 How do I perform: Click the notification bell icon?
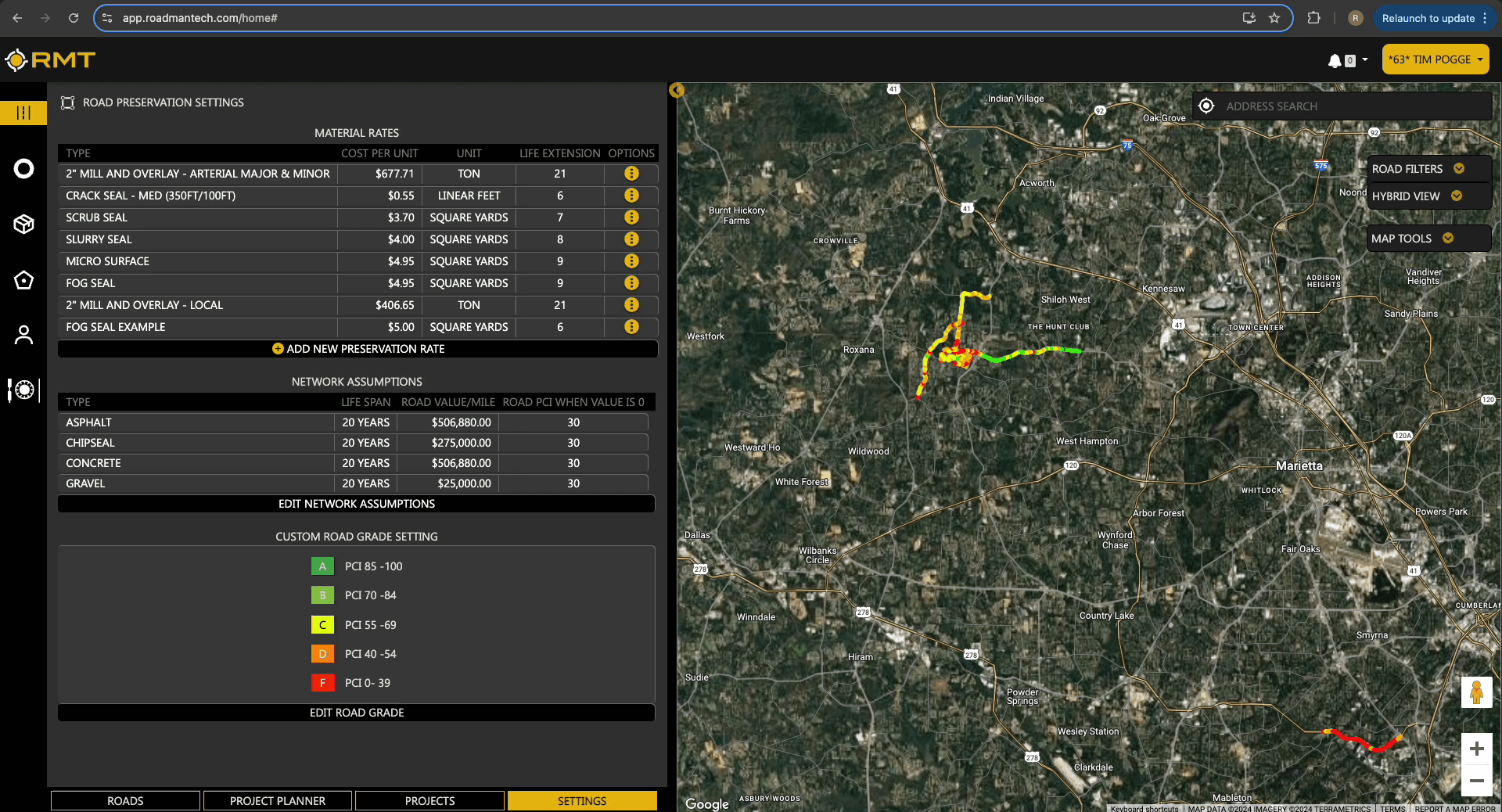click(x=1335, y=60)
